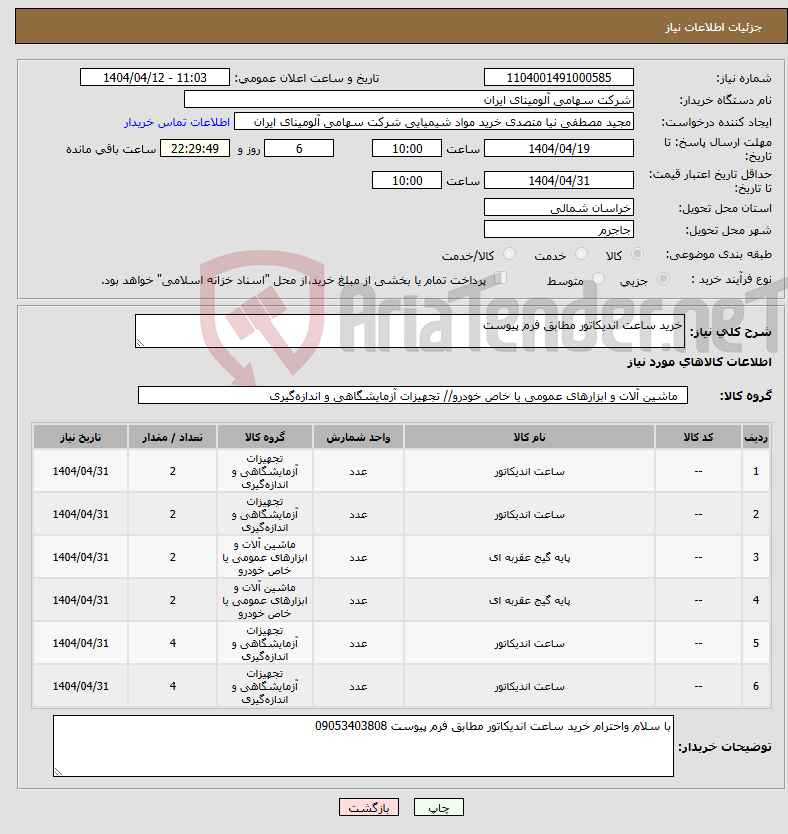Click the توضیحات خریدار buyer notes text area

[x=363, y=746]
